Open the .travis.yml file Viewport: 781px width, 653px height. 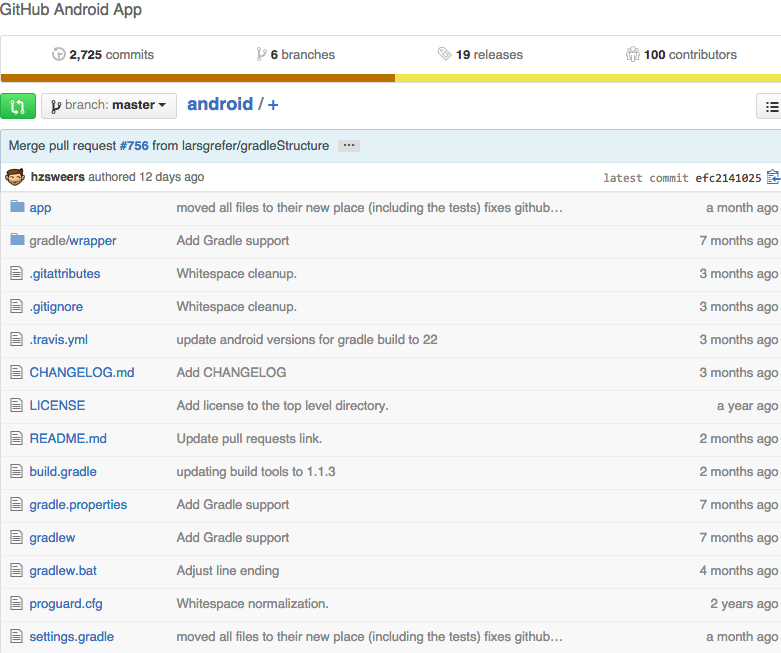pyautogui.click(x=59, y=340)
